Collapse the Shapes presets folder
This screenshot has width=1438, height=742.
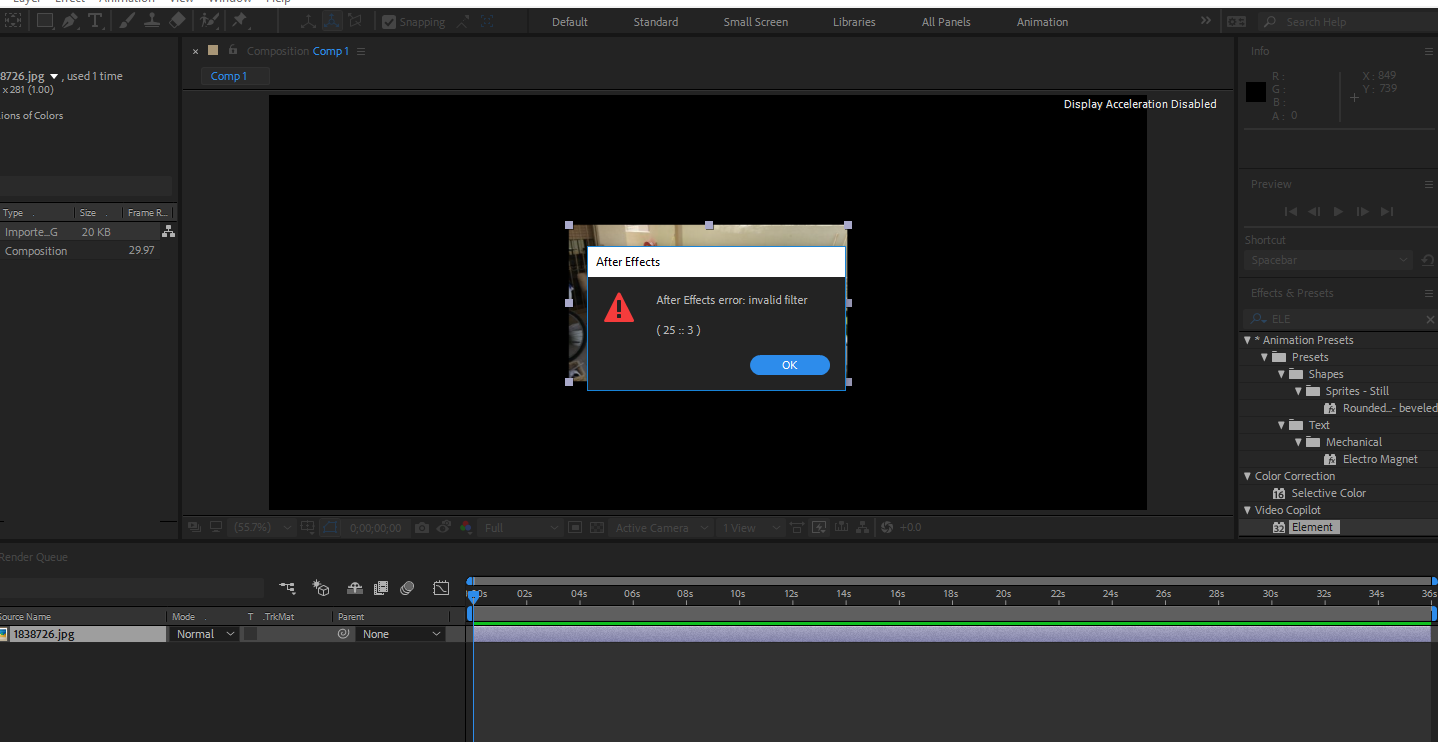pos(1281,374)
